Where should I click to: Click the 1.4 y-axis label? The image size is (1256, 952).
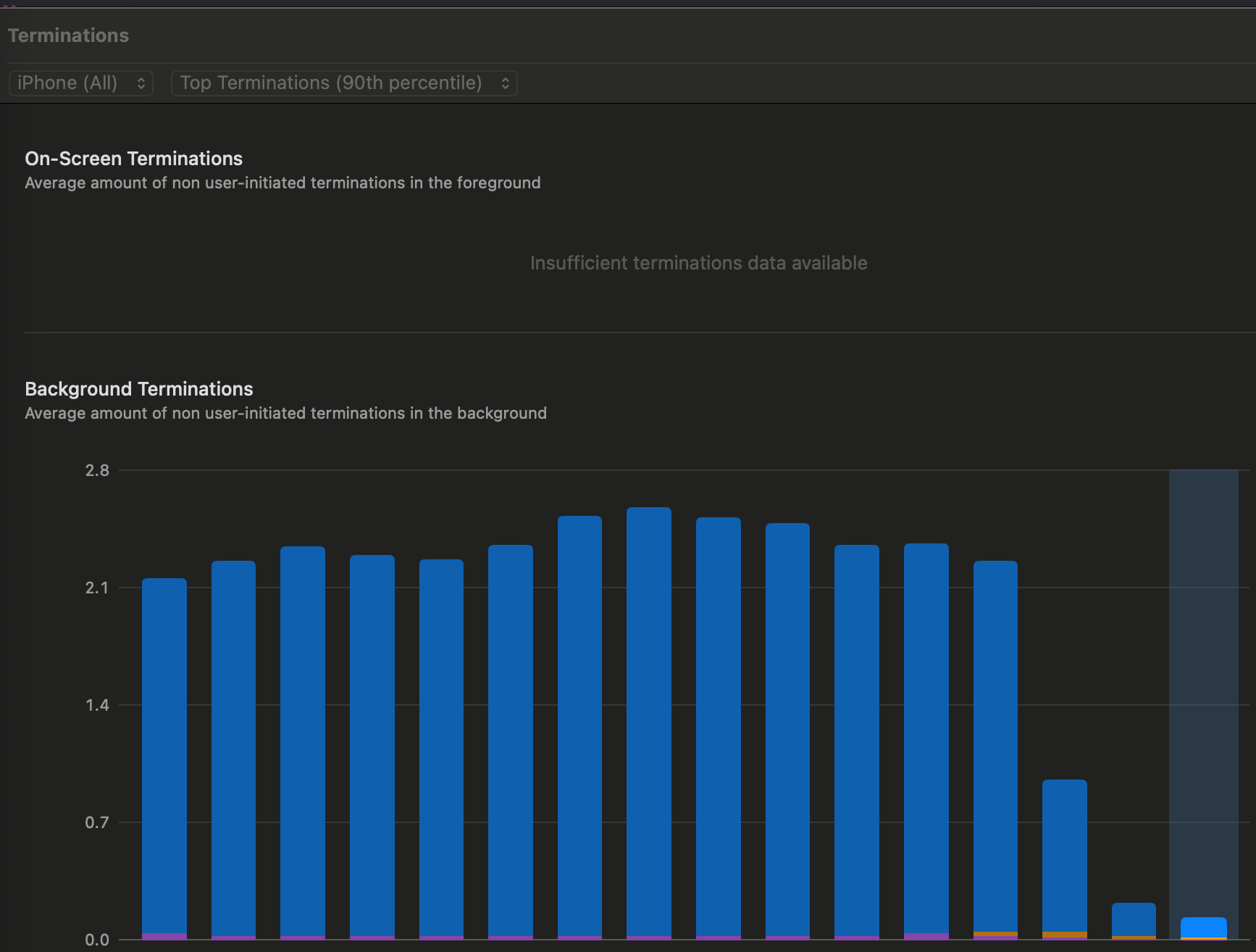pos(97,705)
